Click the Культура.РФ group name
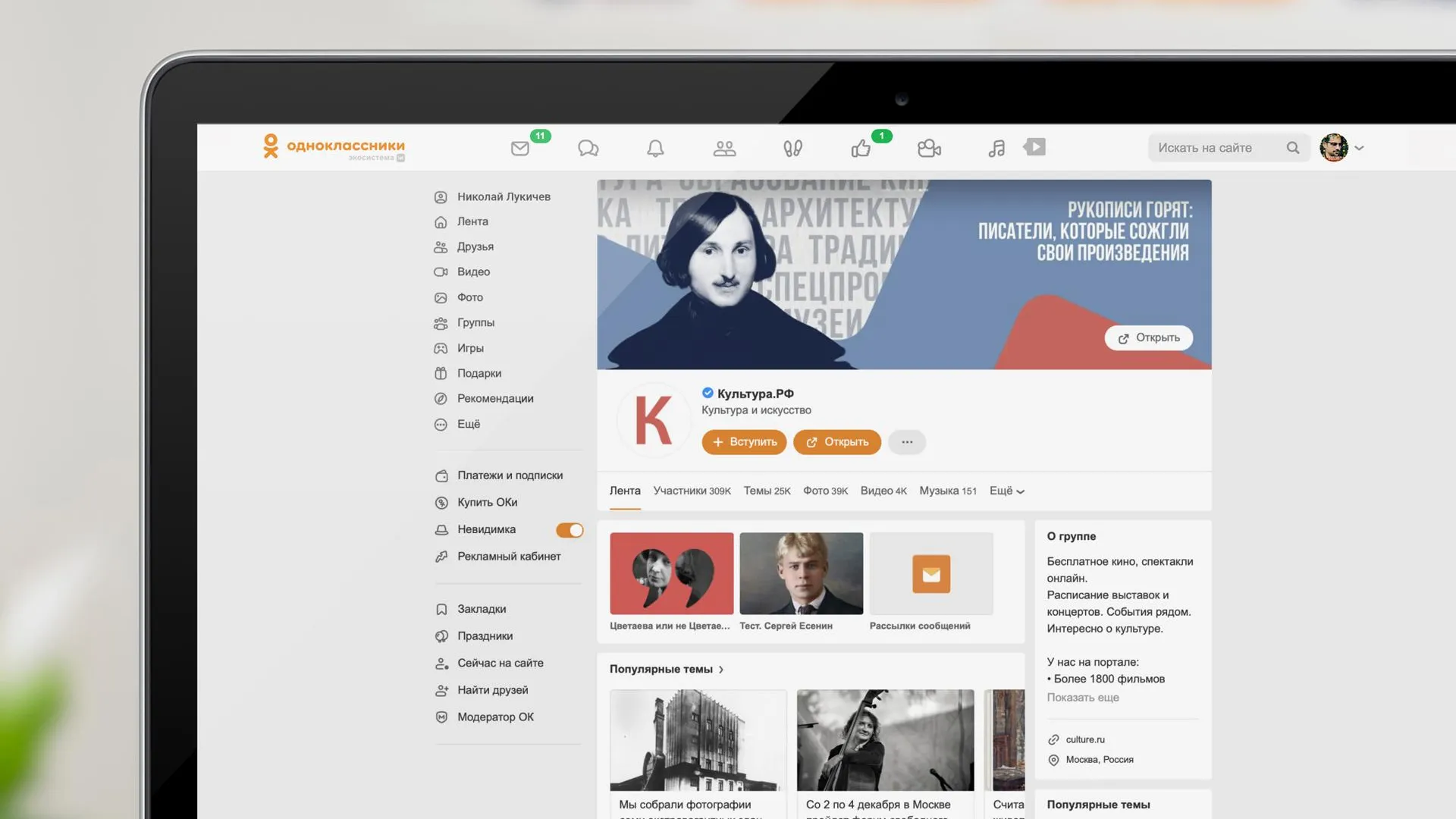This screenshot has width=1456, height=819. pos(755,394)
